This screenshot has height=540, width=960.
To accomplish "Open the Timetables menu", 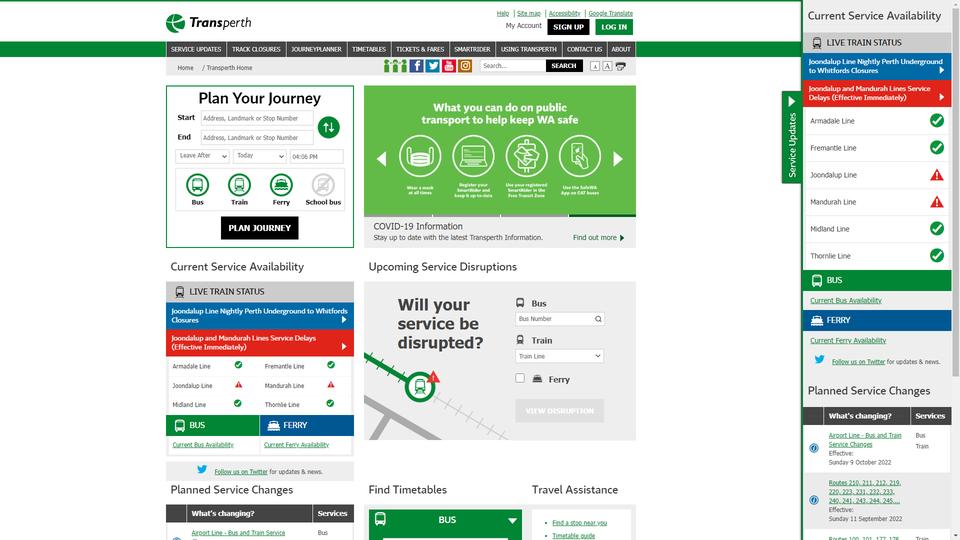I will 369,50.
